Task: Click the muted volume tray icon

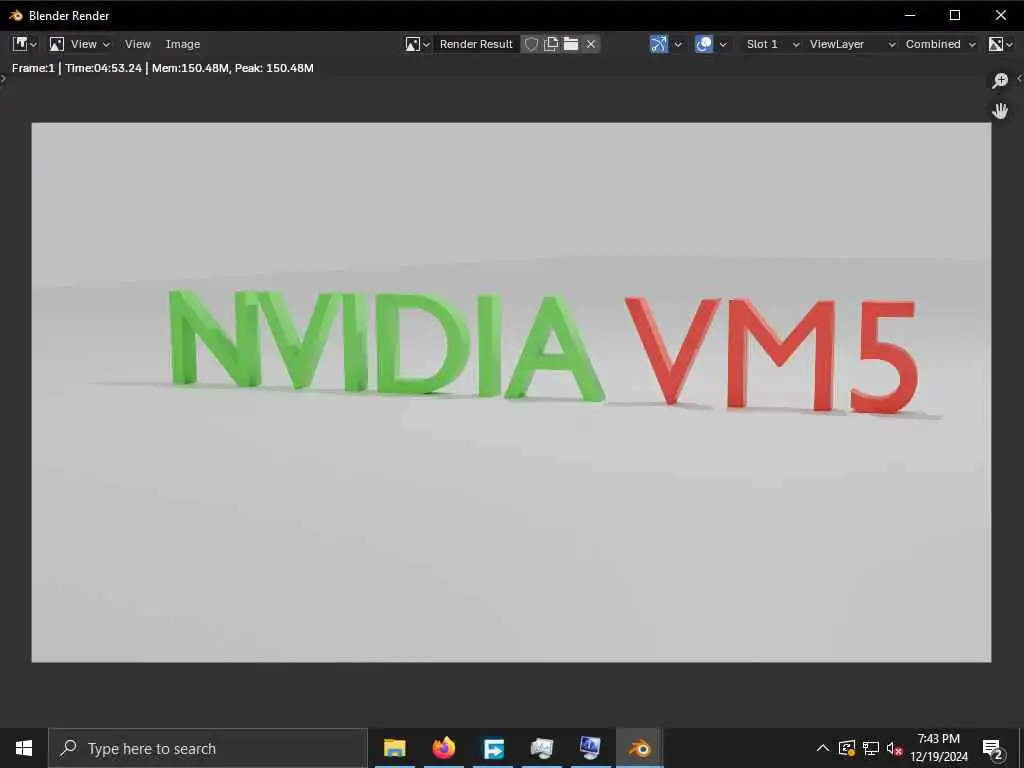Action: click(894, 748)
